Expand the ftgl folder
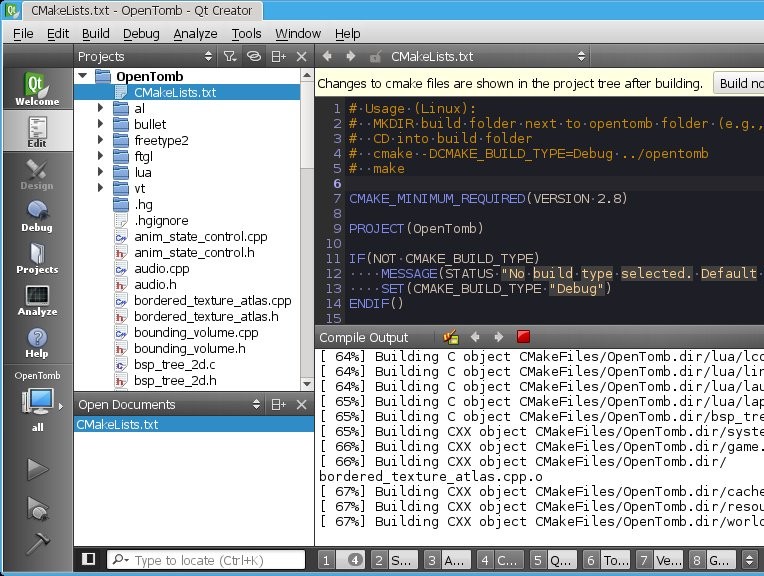764x576 pixels. [x=100, y=156]
